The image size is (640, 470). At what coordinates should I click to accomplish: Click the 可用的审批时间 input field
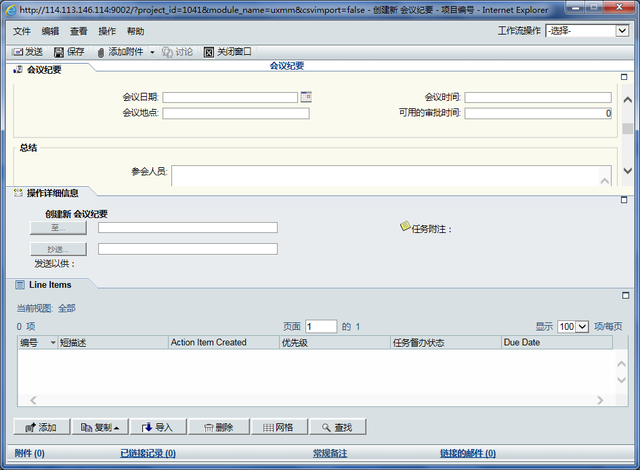click(x=538, y=113)
